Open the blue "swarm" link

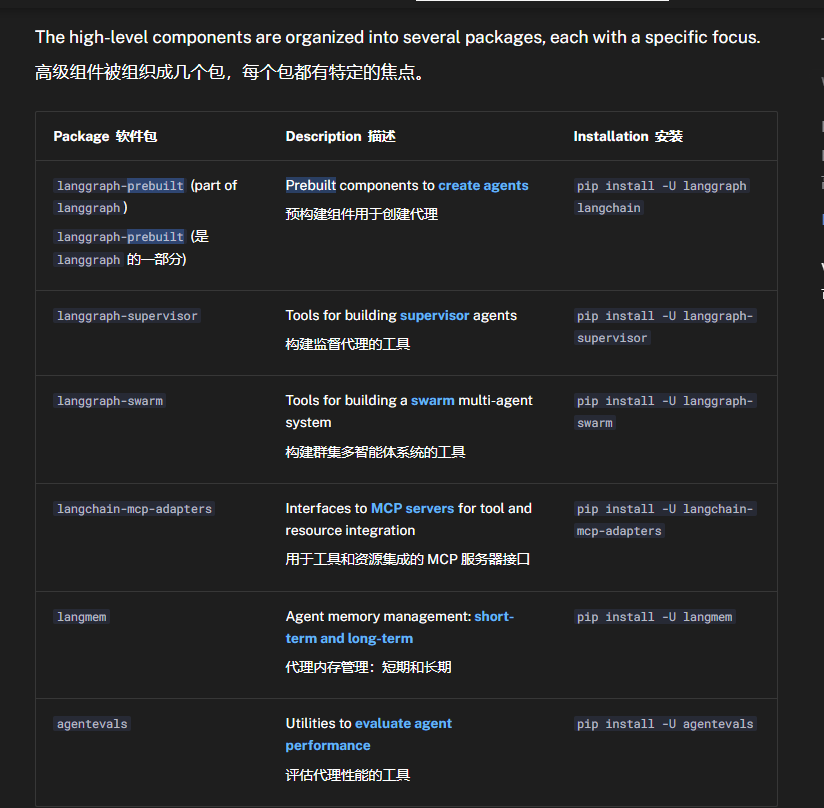[432, 400]
